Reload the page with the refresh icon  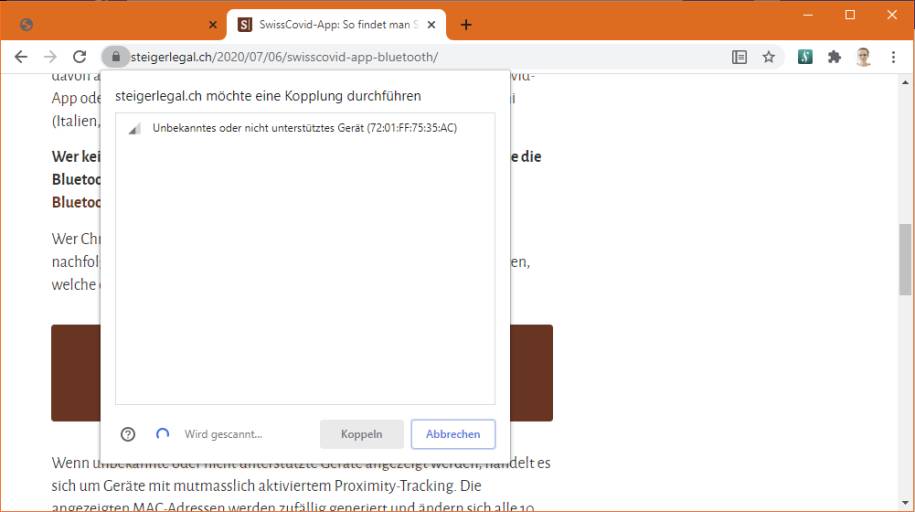(x=79, y=57)
